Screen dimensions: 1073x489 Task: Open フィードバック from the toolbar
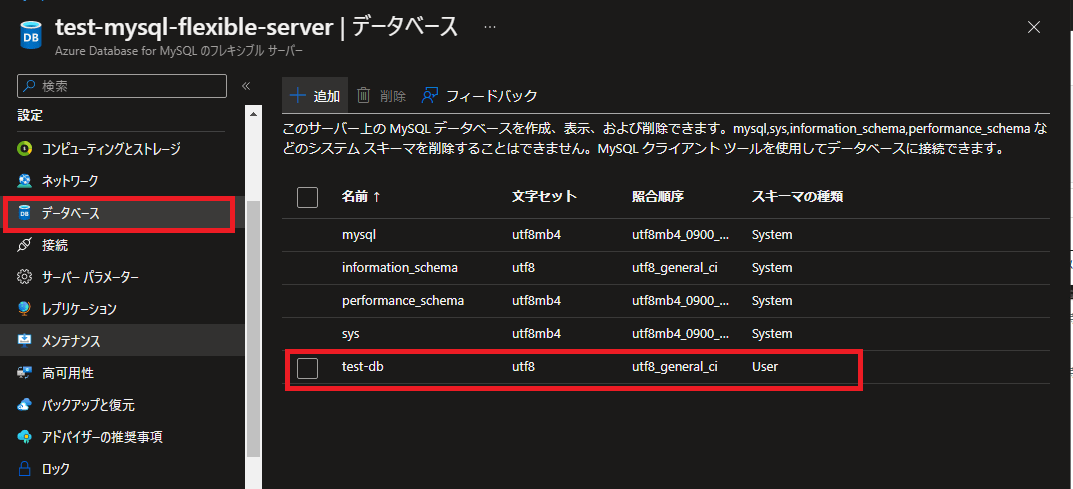[x=479, y=96]
